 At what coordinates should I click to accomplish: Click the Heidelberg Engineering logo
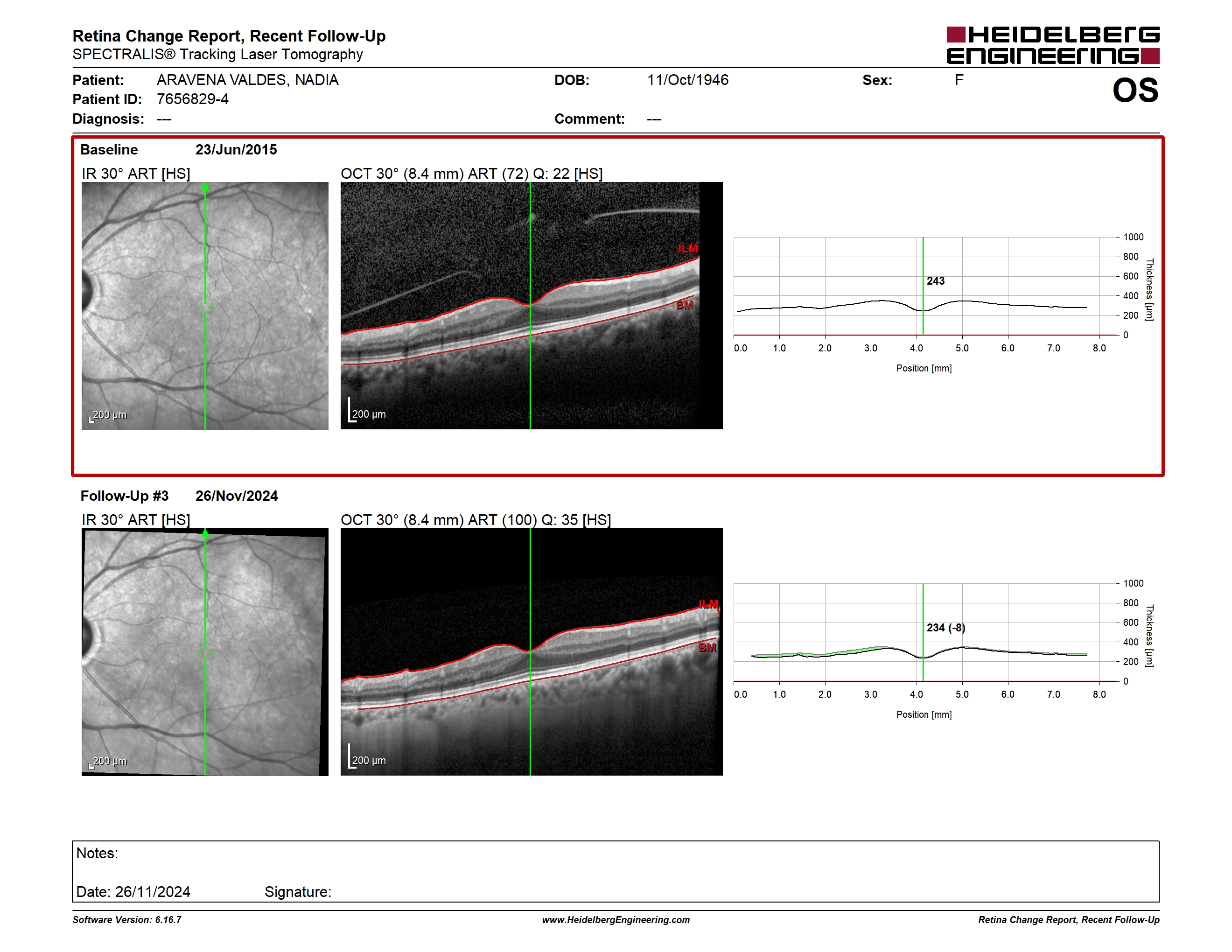[x=1053, y=45]
